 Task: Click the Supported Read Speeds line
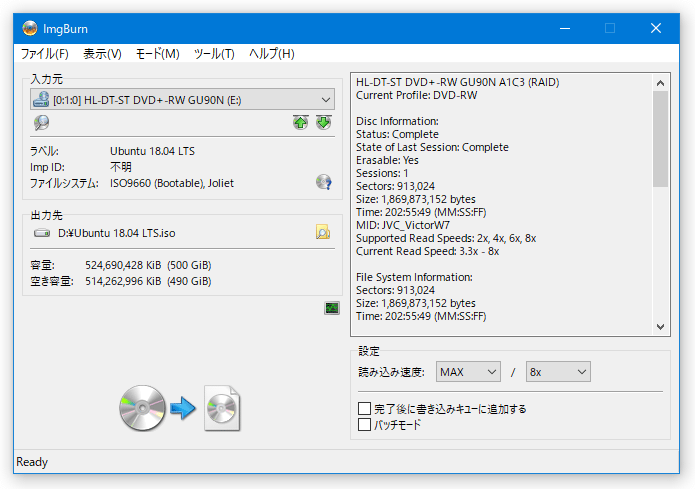coord(446,239)
